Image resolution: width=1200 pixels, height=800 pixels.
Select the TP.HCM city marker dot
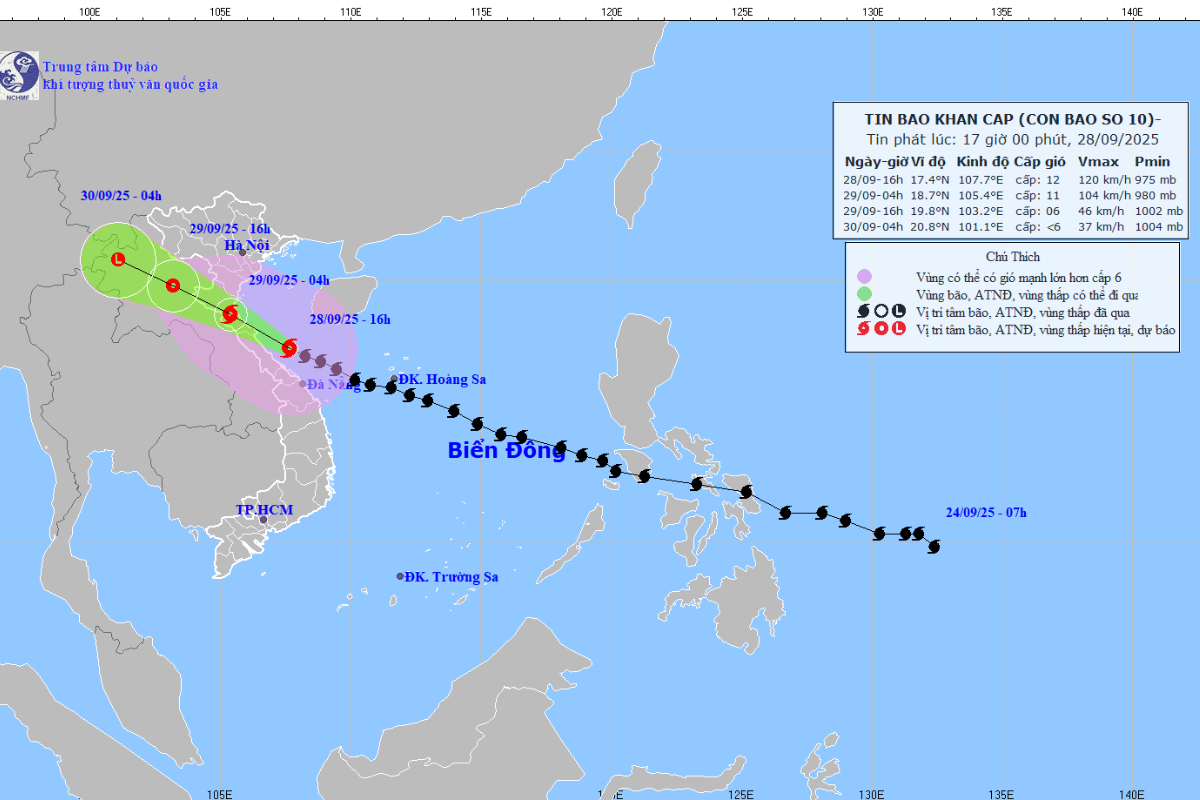[x=264, y=520]
